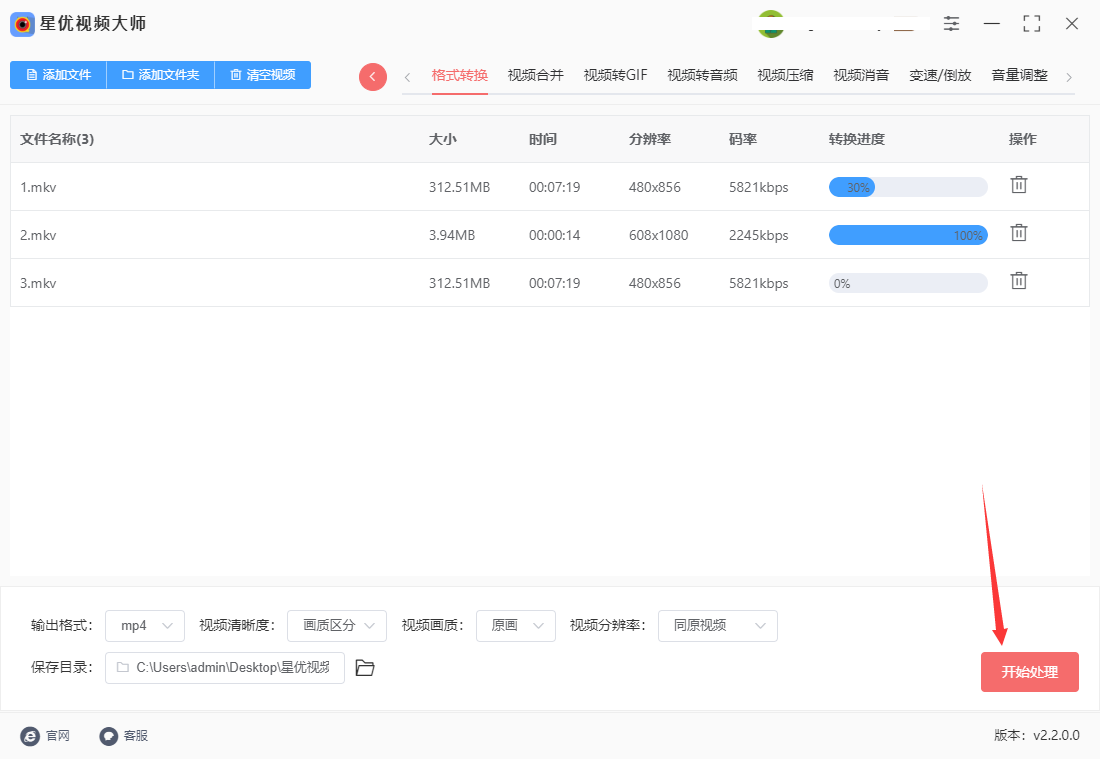The width and height of the screenshot is (1100, 760).
Task: Switch to the 视频压缩 tab
Action: pos(785,74)
